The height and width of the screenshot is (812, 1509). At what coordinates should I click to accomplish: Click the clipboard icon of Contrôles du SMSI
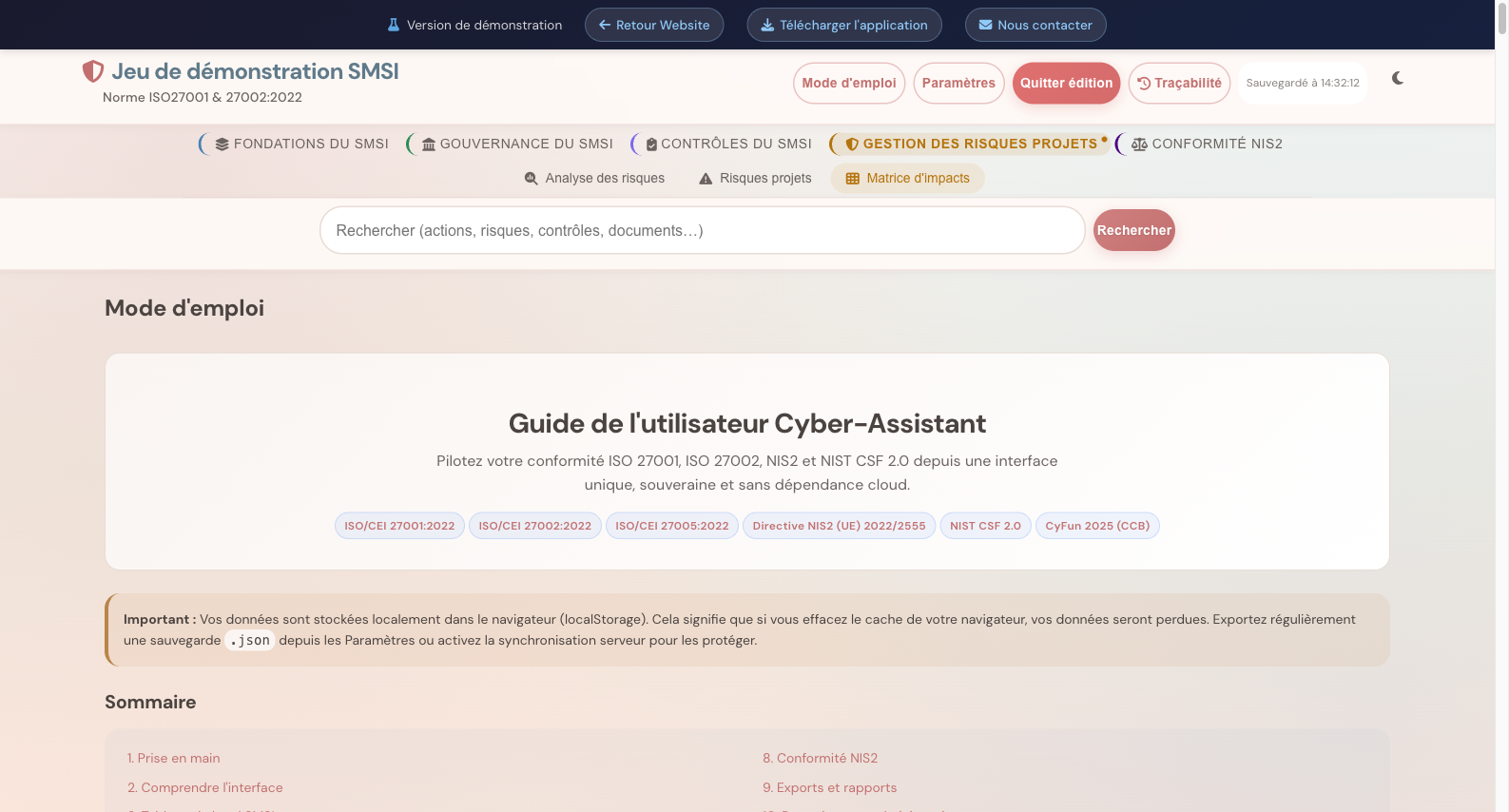651,145
